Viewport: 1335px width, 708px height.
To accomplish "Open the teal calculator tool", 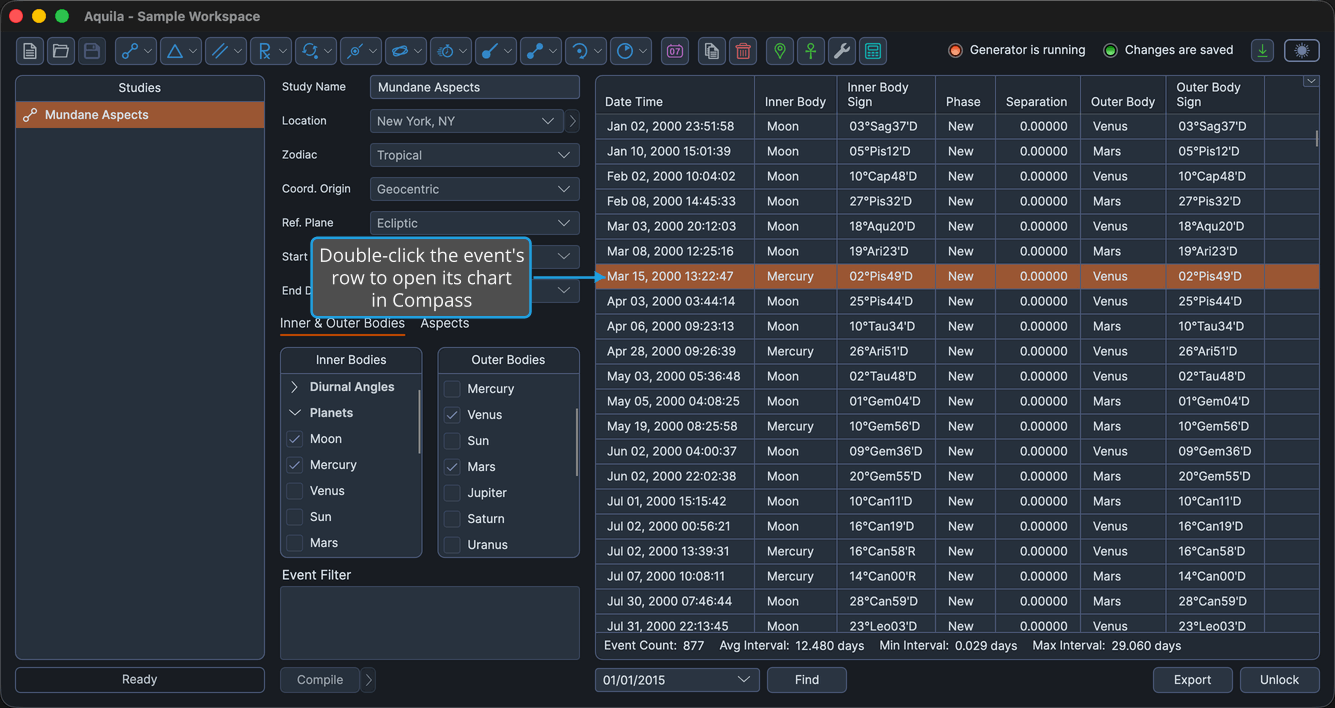I will click(873, 51).
